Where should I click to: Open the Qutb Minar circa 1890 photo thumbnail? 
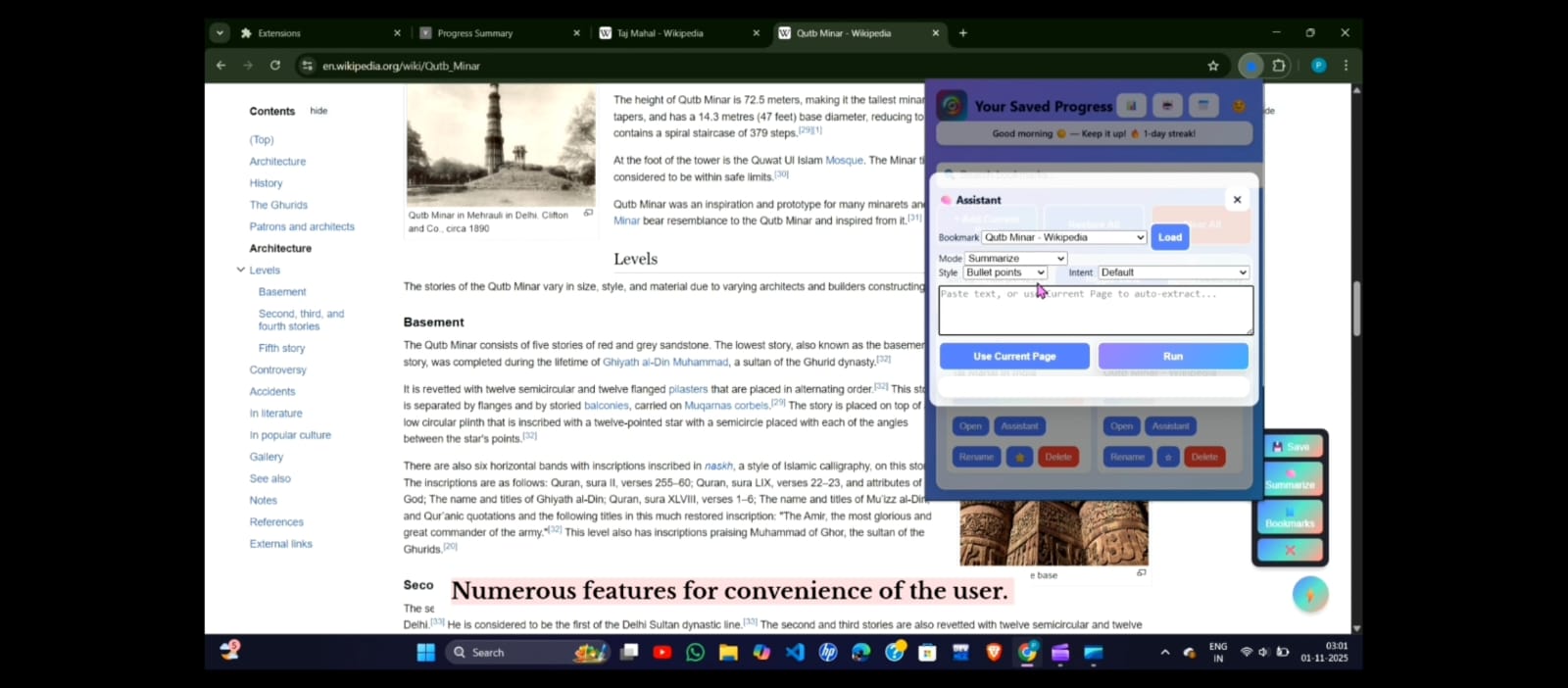501,143
